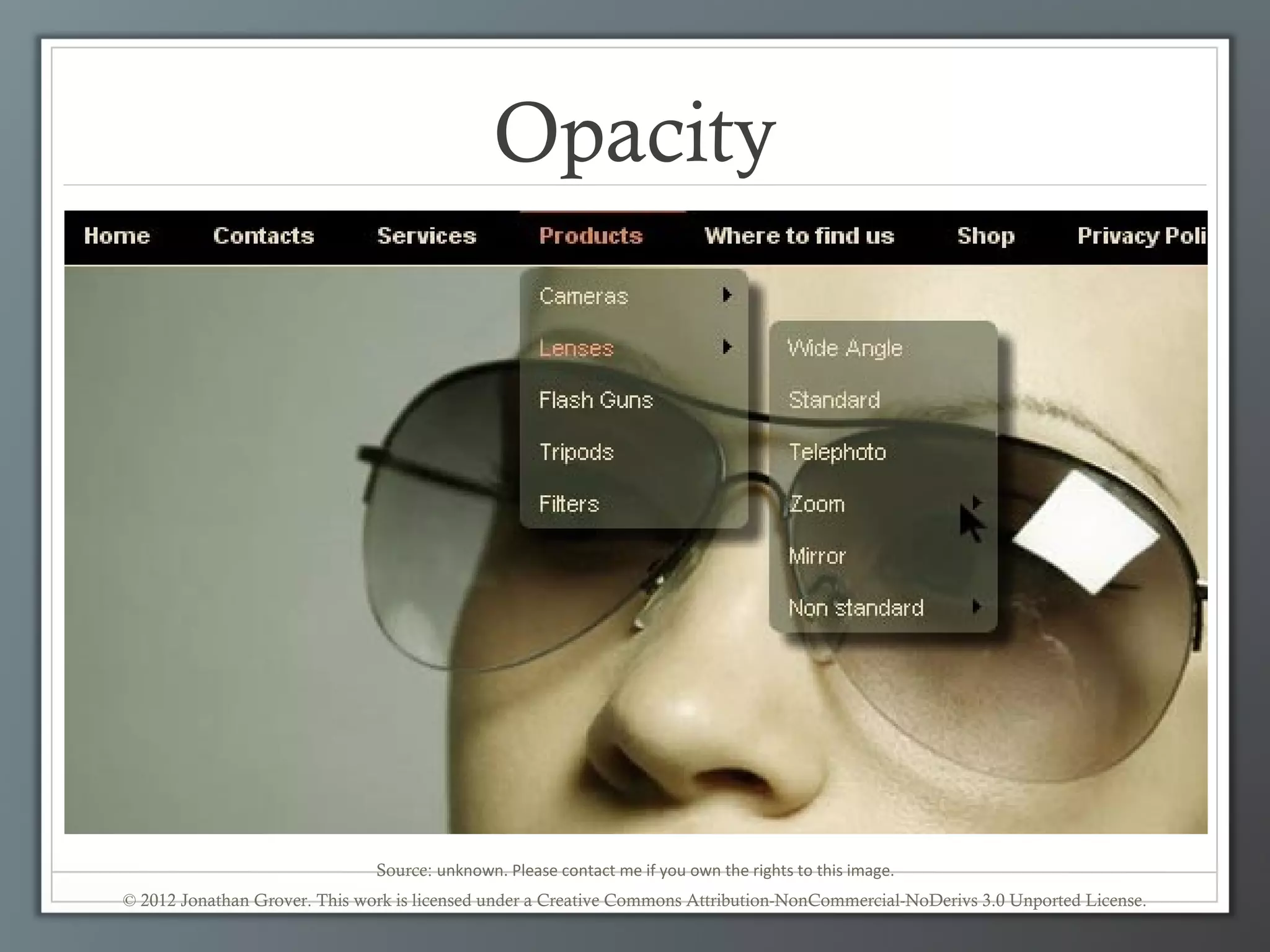Select Filters menu entry

point(569,504)
